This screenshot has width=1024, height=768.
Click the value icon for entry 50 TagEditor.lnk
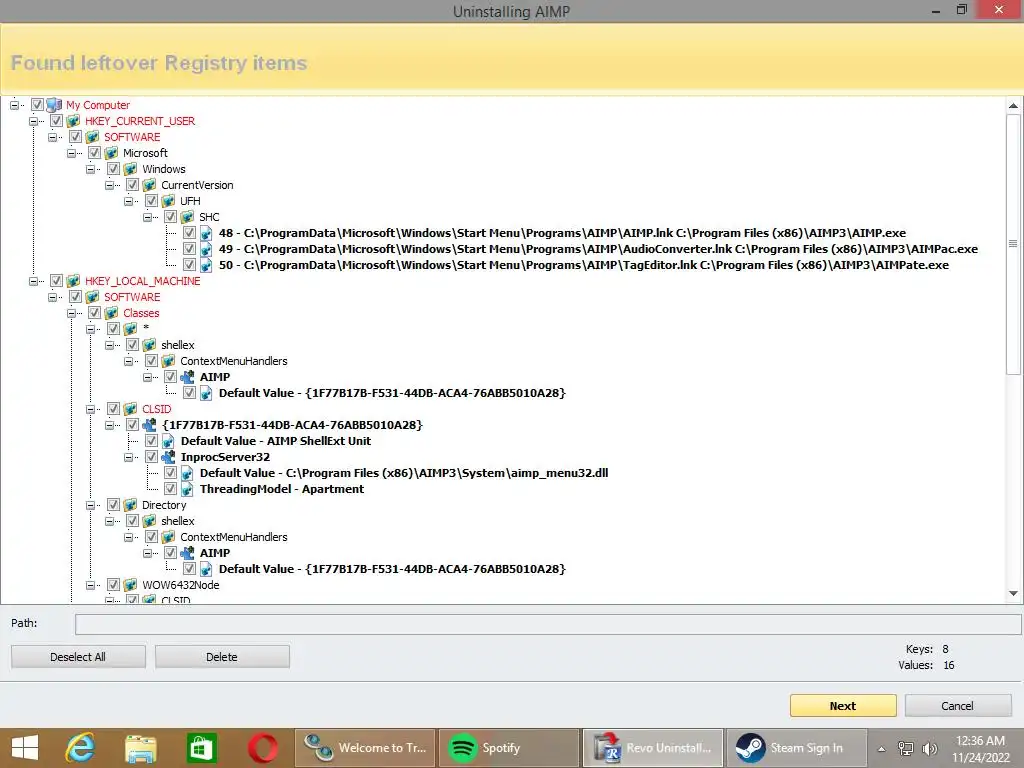(206, 264)
